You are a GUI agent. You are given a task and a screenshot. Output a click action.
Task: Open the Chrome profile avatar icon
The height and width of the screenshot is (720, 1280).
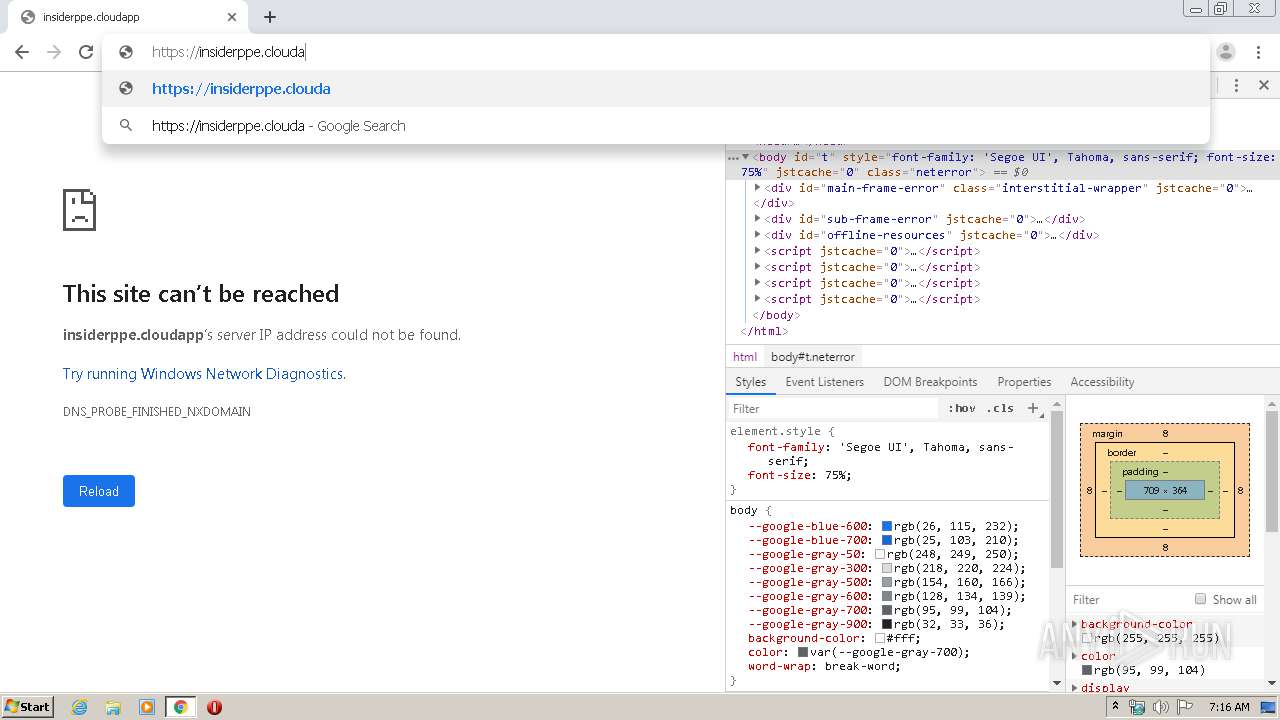pyautogui.click(x=1226, y=52)
